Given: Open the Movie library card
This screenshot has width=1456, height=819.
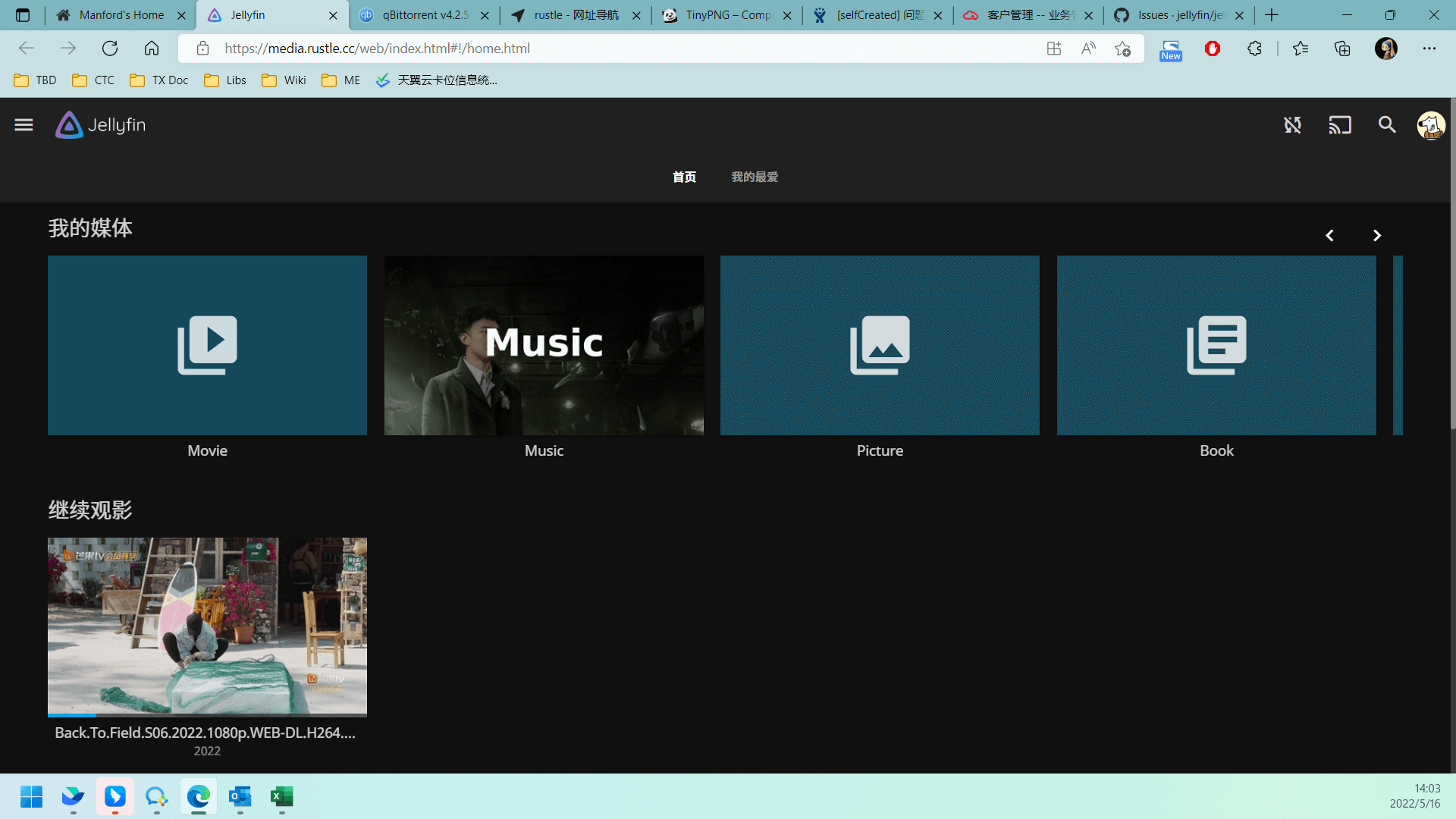Looking at the screenshot, I should [x=207, y=345].
